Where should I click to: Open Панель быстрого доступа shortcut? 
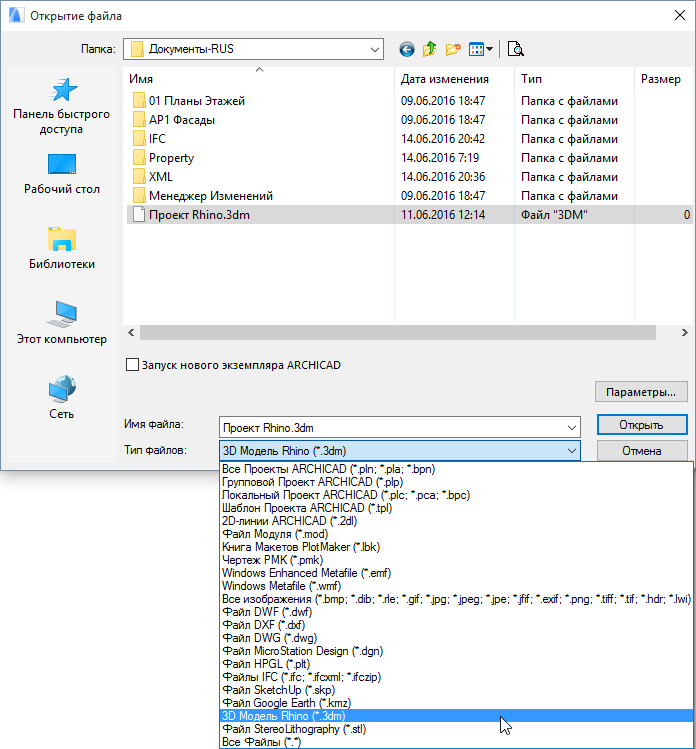(x=62, y=106)
